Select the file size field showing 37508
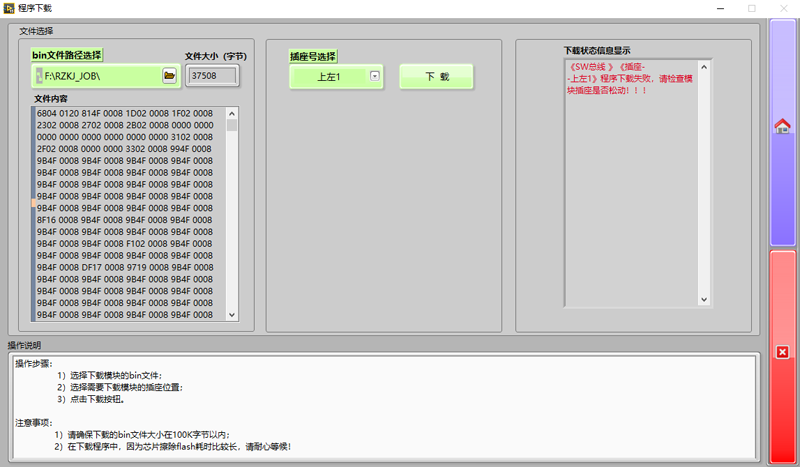The image size is (800, 467). point(211,75)
